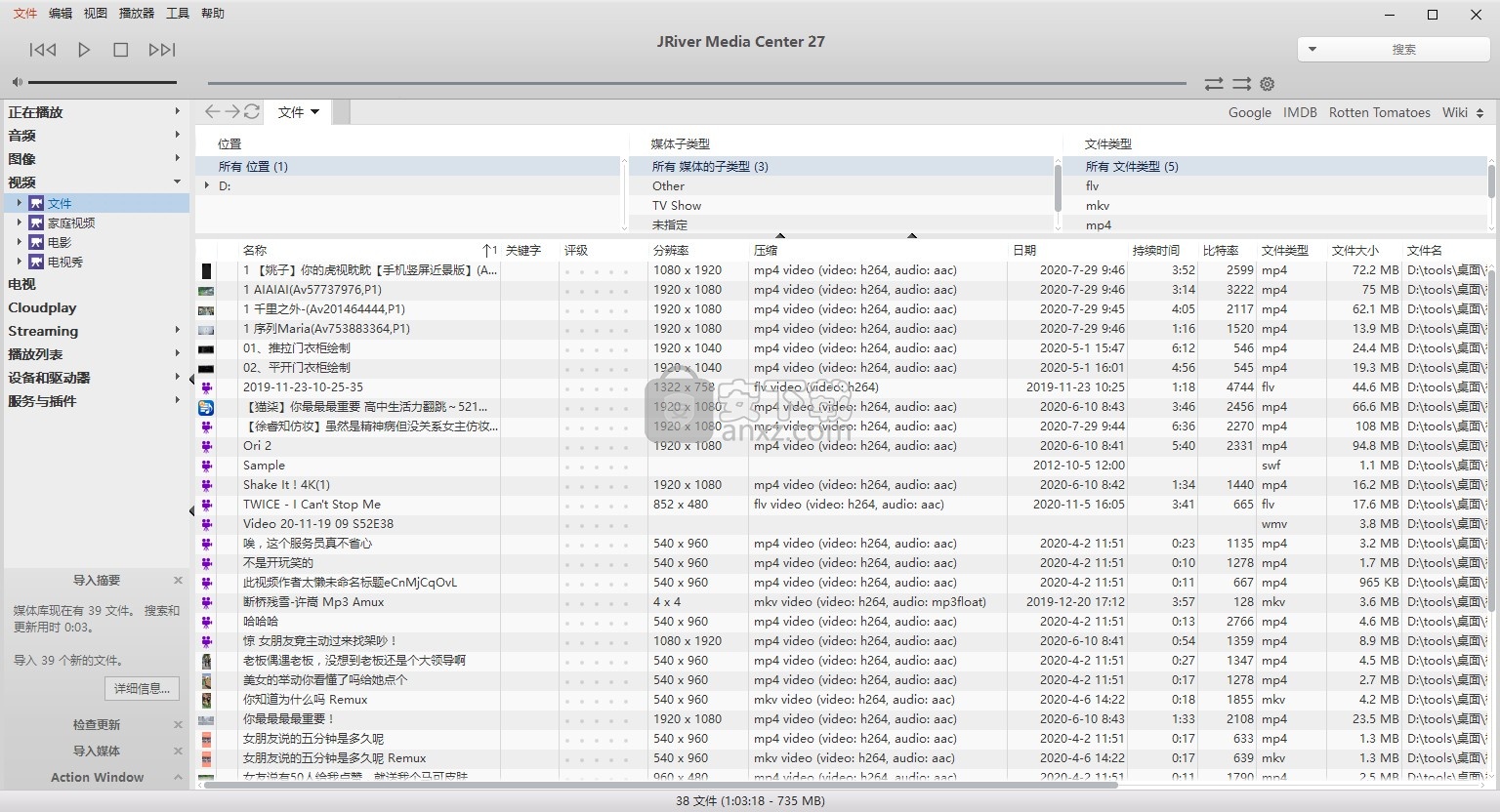Seek using the playback progress bar

(696, 84)
